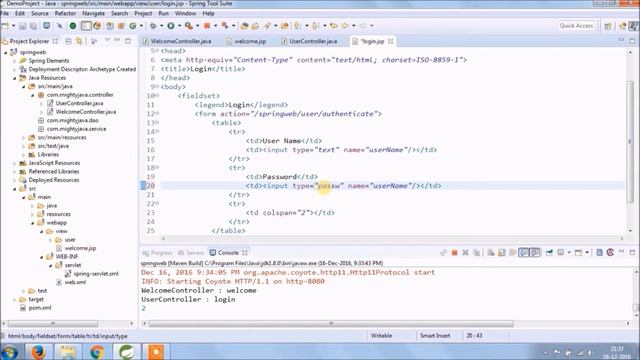
Task: Open Chrome from the taskbar
Action: pyautogui.click(x=97, y=352)
